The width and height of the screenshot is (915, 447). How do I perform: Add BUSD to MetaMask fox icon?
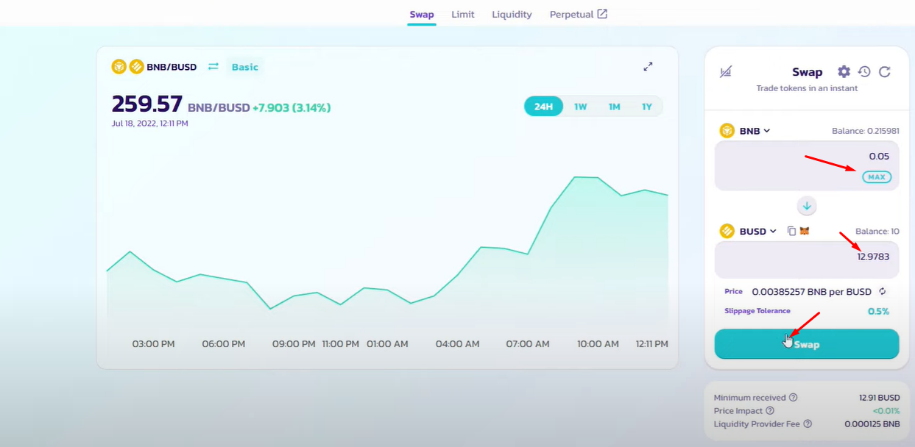(804, 231)
